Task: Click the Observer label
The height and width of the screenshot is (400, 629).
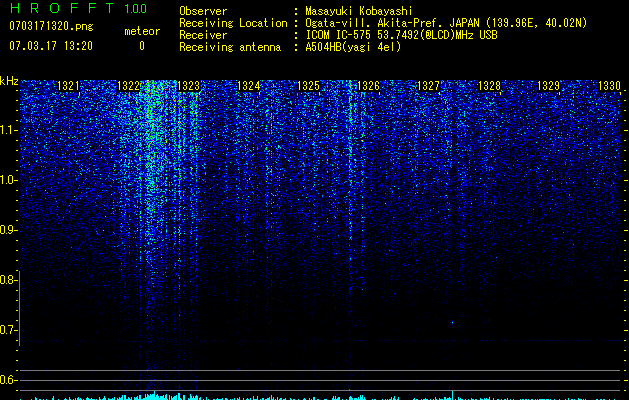Action: pyautogui.click(x=203, y=11)
